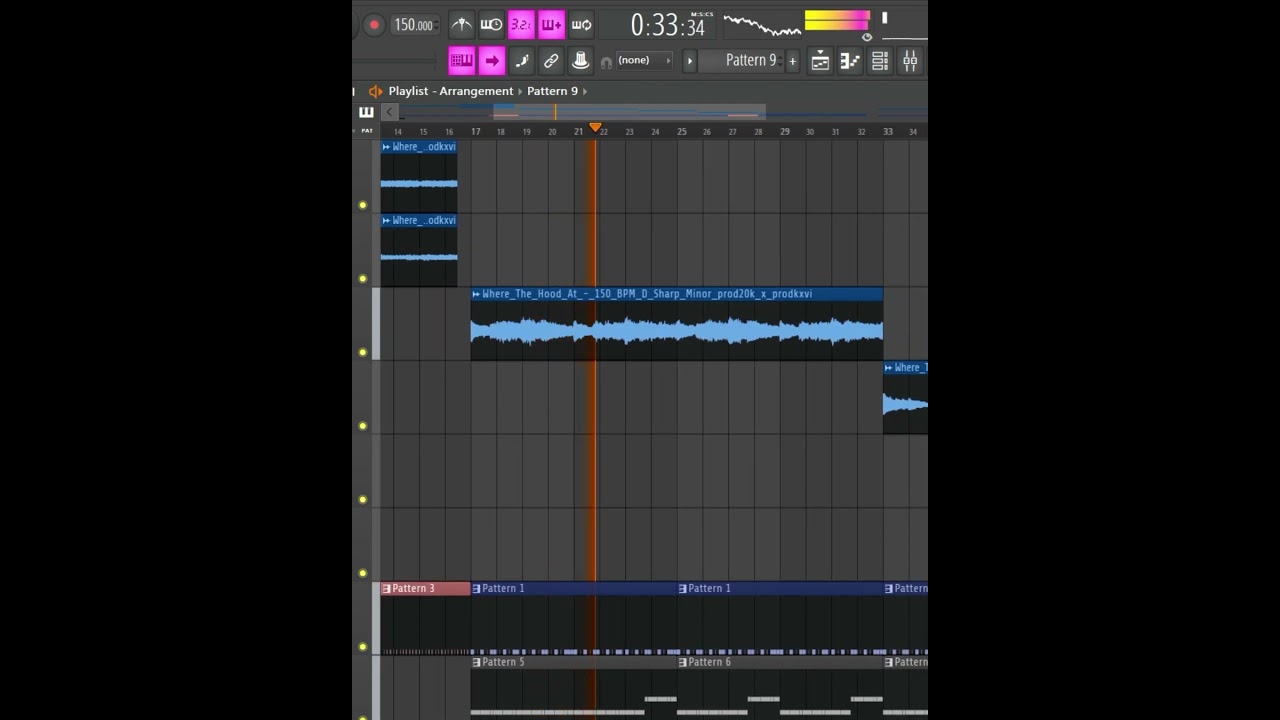Viewport: 1280px width, 720px height.
Task: Mute the first track's yellow dot
Action: [x=363, y=205]
